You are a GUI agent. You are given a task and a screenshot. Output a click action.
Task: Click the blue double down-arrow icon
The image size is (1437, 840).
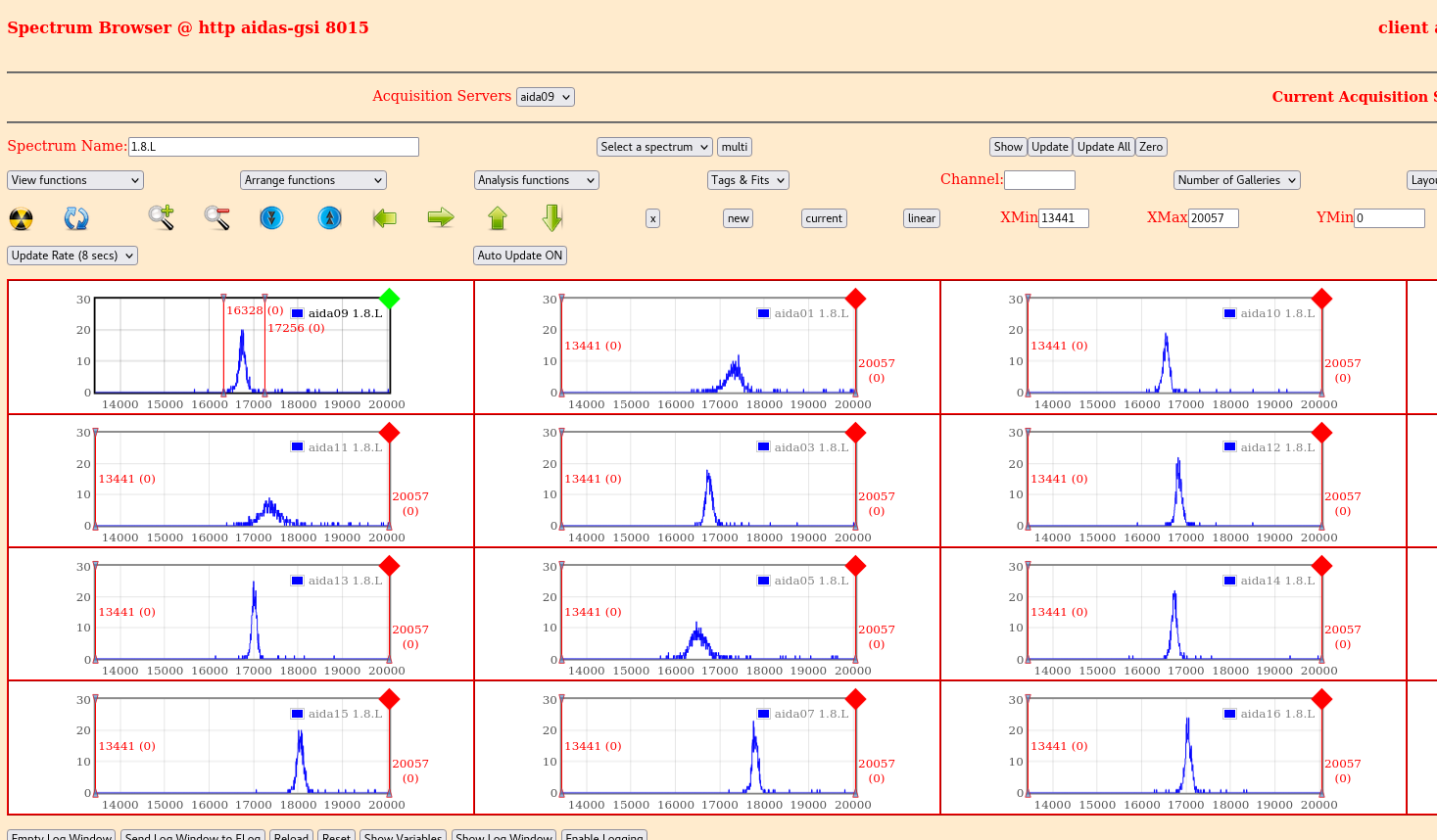(271, 217)
